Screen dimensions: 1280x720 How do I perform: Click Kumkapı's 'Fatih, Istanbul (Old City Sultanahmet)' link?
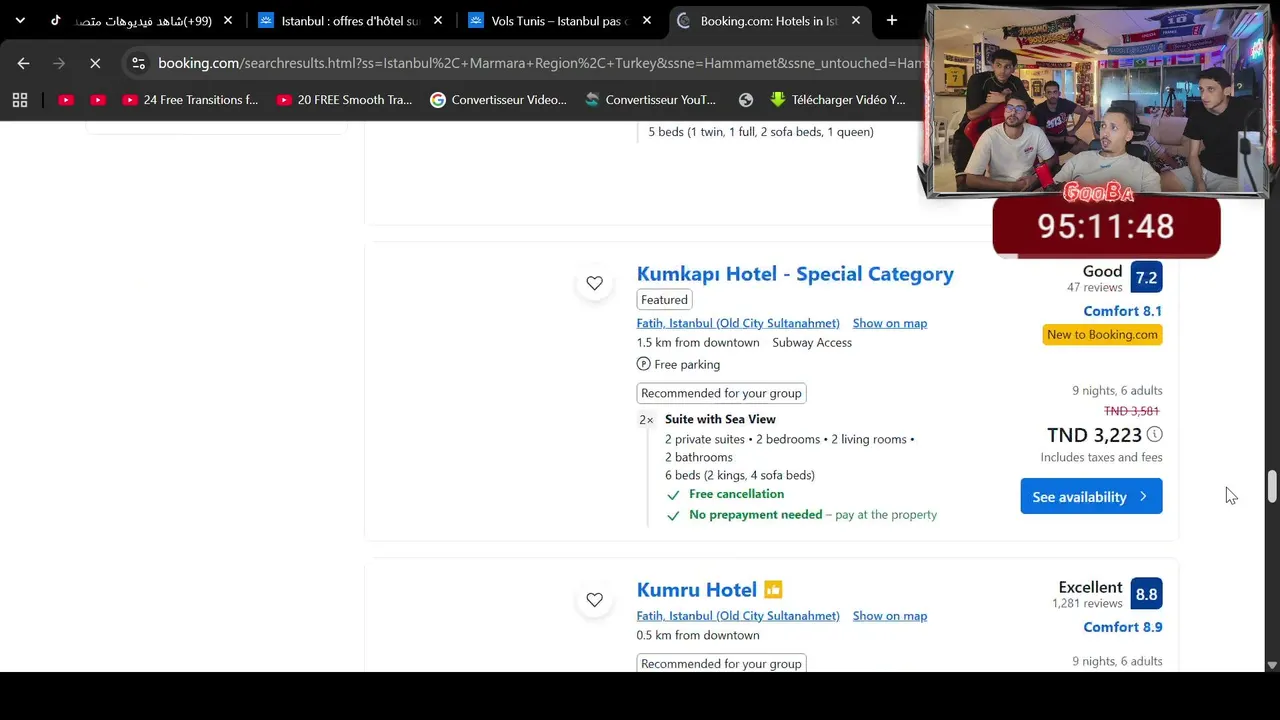pos(738,323)
